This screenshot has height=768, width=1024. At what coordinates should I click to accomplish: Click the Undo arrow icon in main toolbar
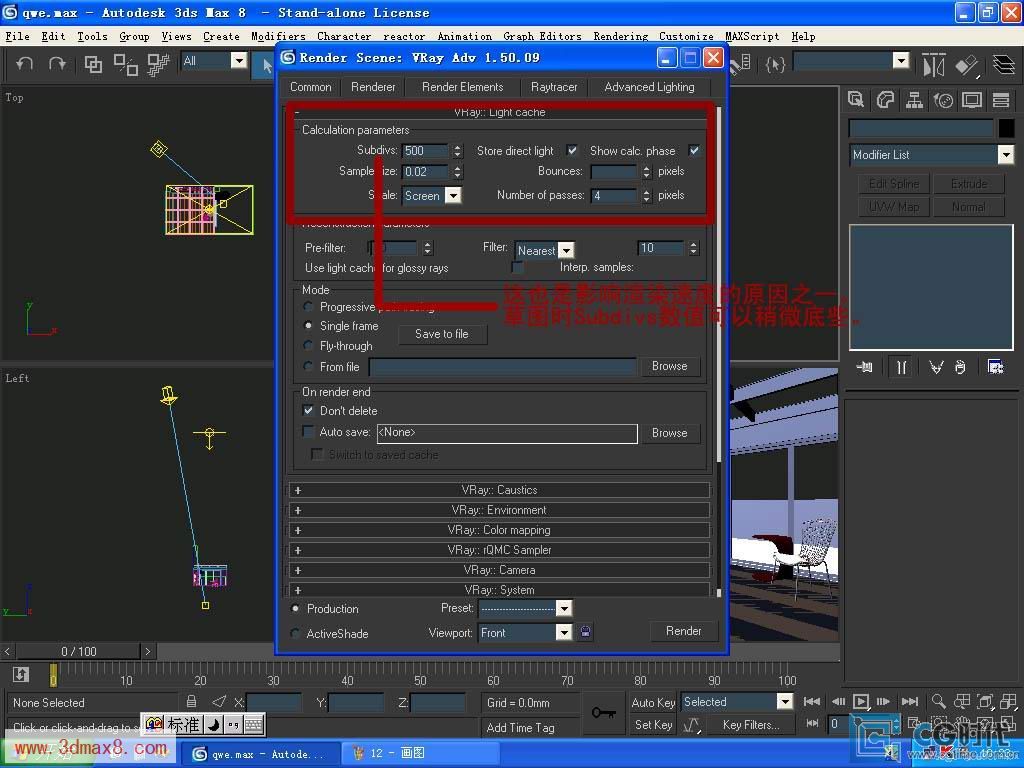(24, 63)
